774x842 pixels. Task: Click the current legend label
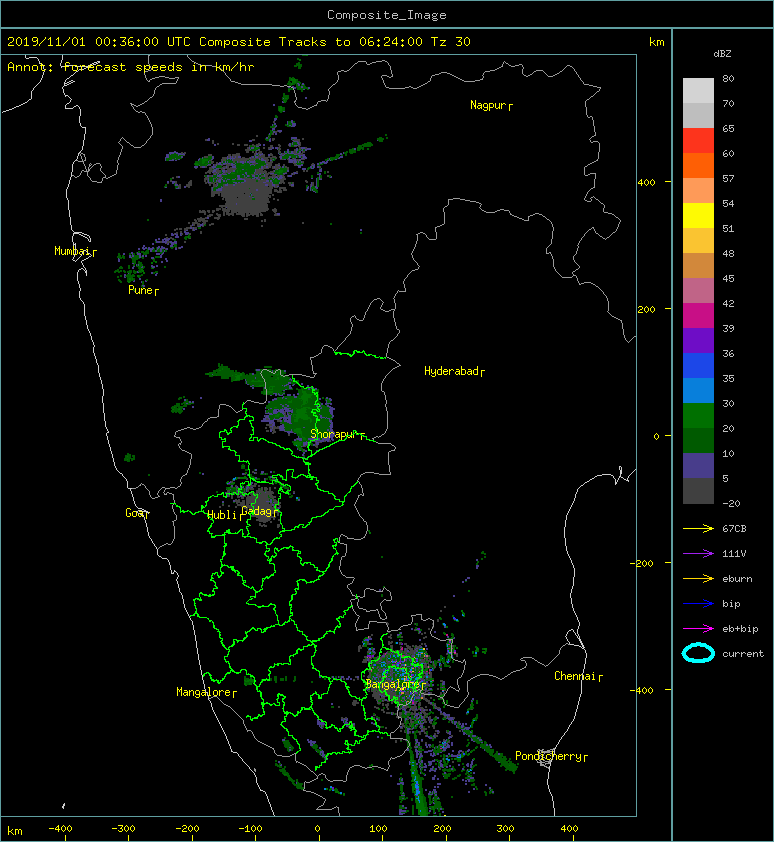click(x=743, y=654)
